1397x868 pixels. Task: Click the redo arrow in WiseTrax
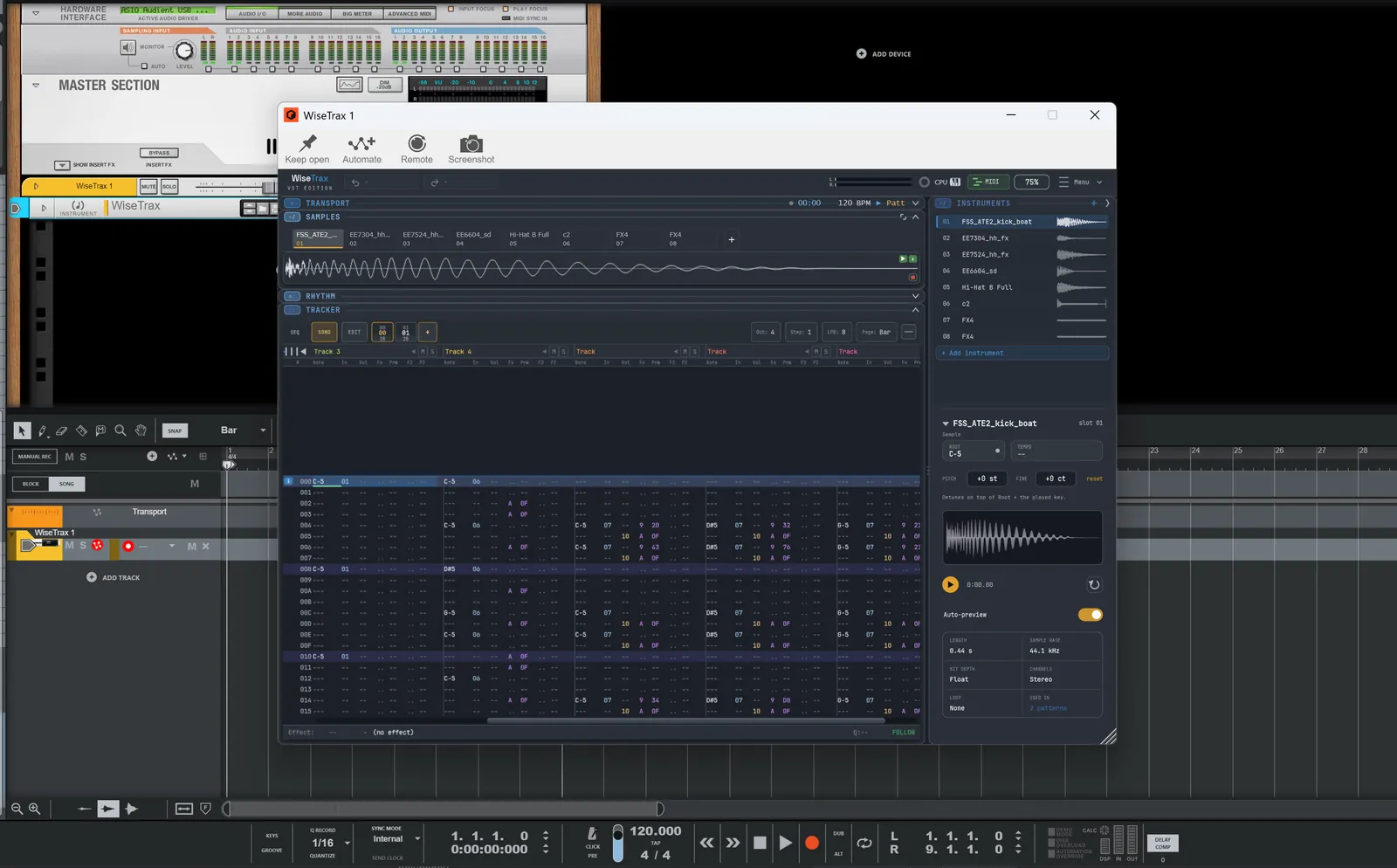pos(434,183)
